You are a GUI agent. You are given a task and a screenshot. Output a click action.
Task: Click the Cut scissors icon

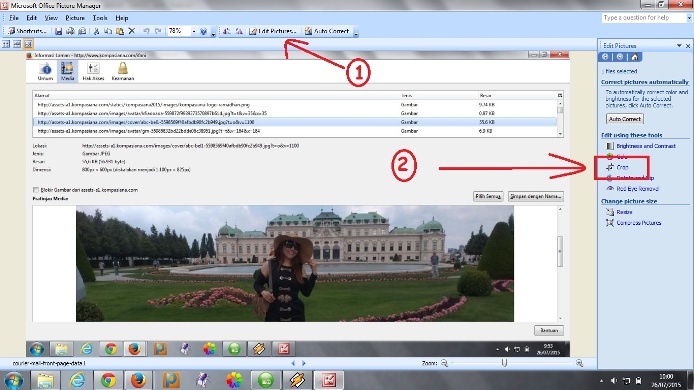coord(96,31)
